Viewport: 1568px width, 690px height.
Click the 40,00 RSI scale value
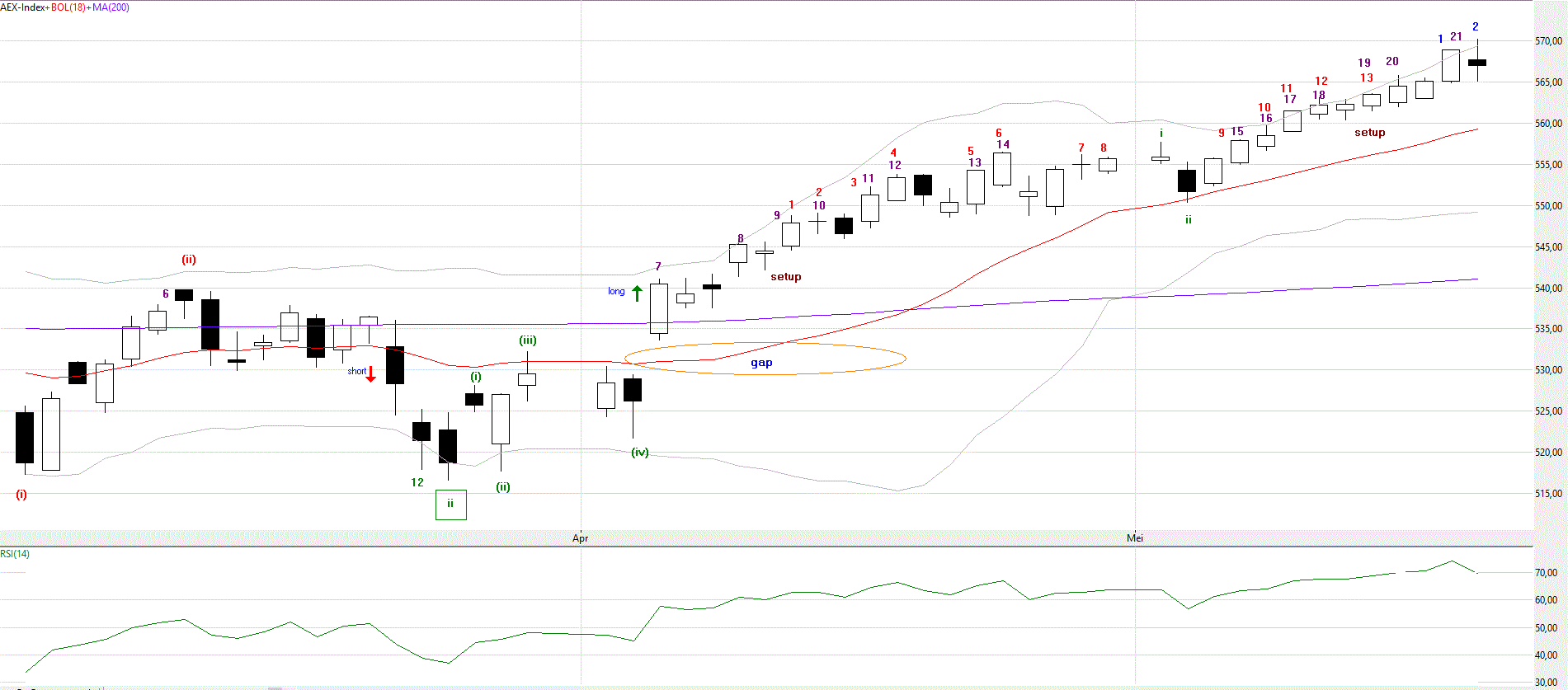[x=1546, y=656]
